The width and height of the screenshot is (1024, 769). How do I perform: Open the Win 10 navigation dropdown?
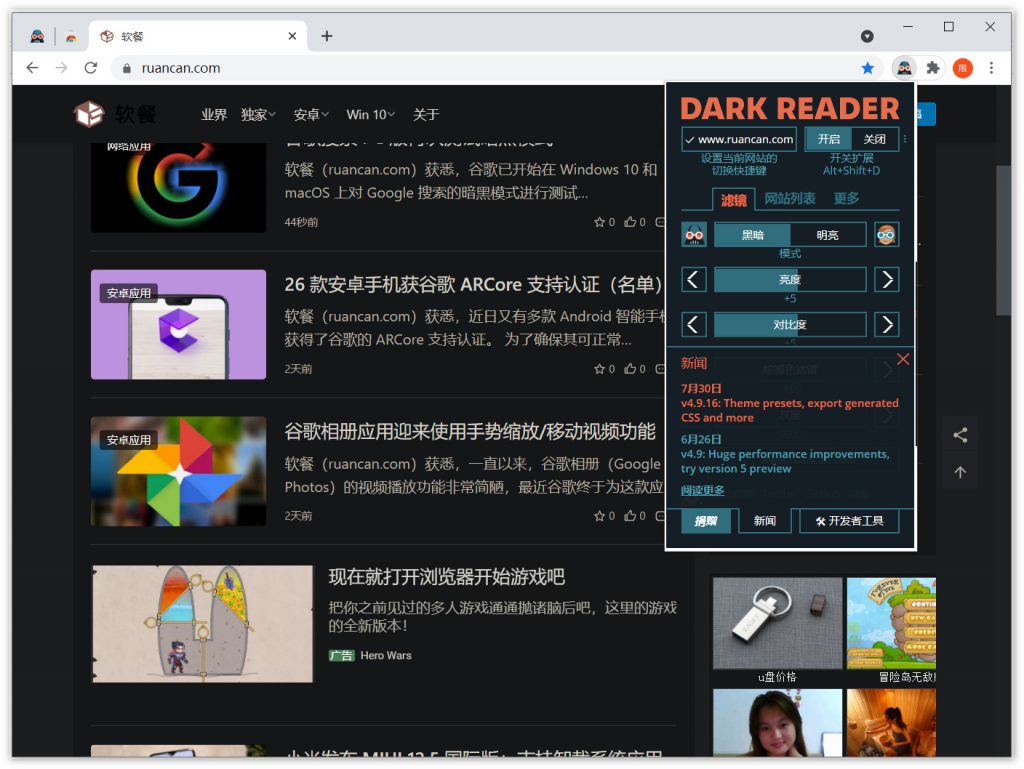370,115
